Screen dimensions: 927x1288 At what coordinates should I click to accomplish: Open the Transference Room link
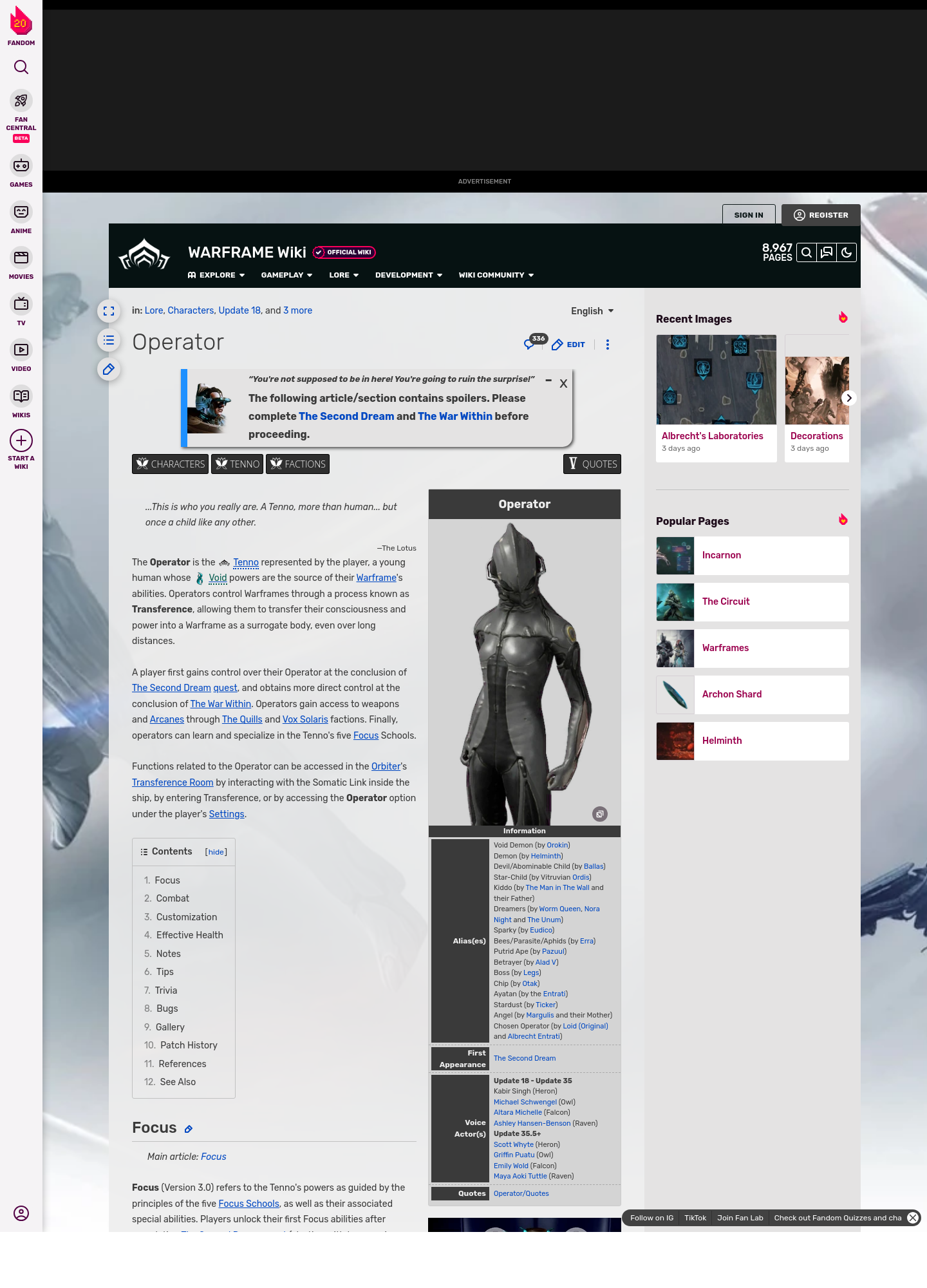pyautogui.click(x=173, y=782)
